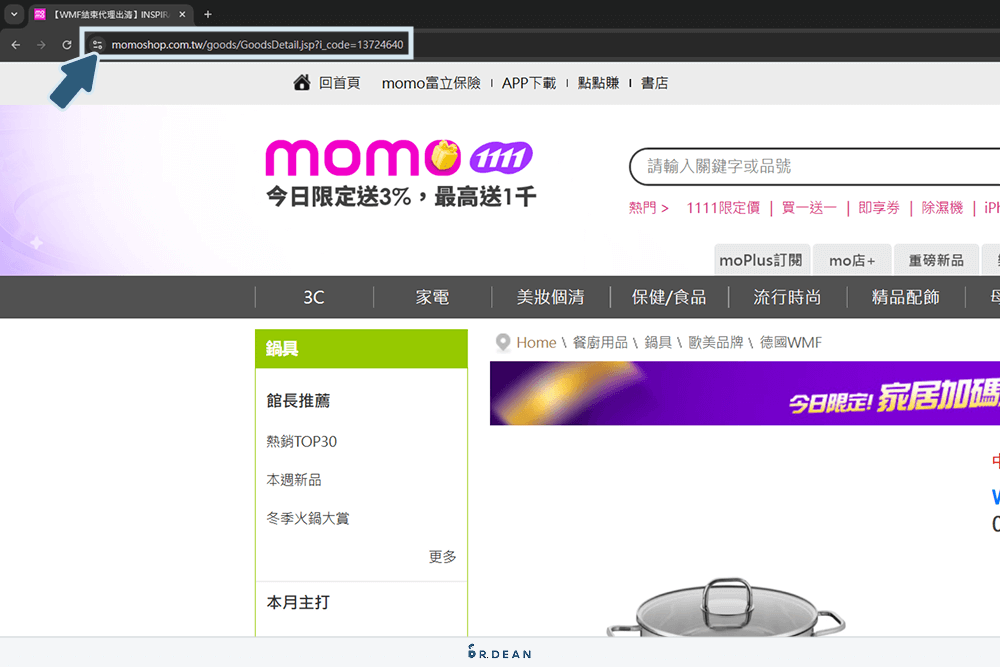The image size is (1000, 667).
Task: Click the purple 今日限定 promo banner
Action: pyautogui.click(x=744, y=394)
